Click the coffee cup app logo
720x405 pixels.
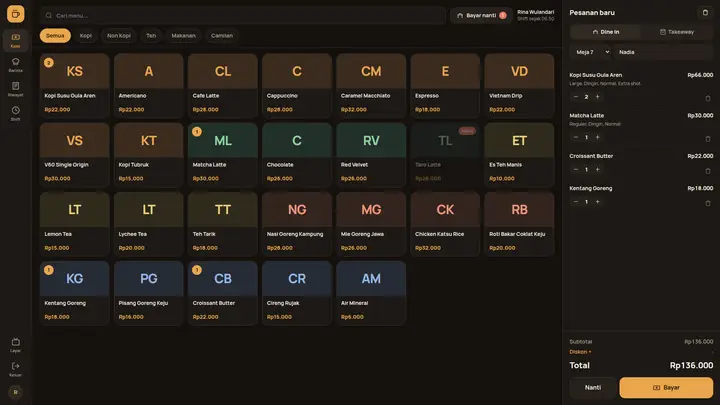(x=16, y=14)
